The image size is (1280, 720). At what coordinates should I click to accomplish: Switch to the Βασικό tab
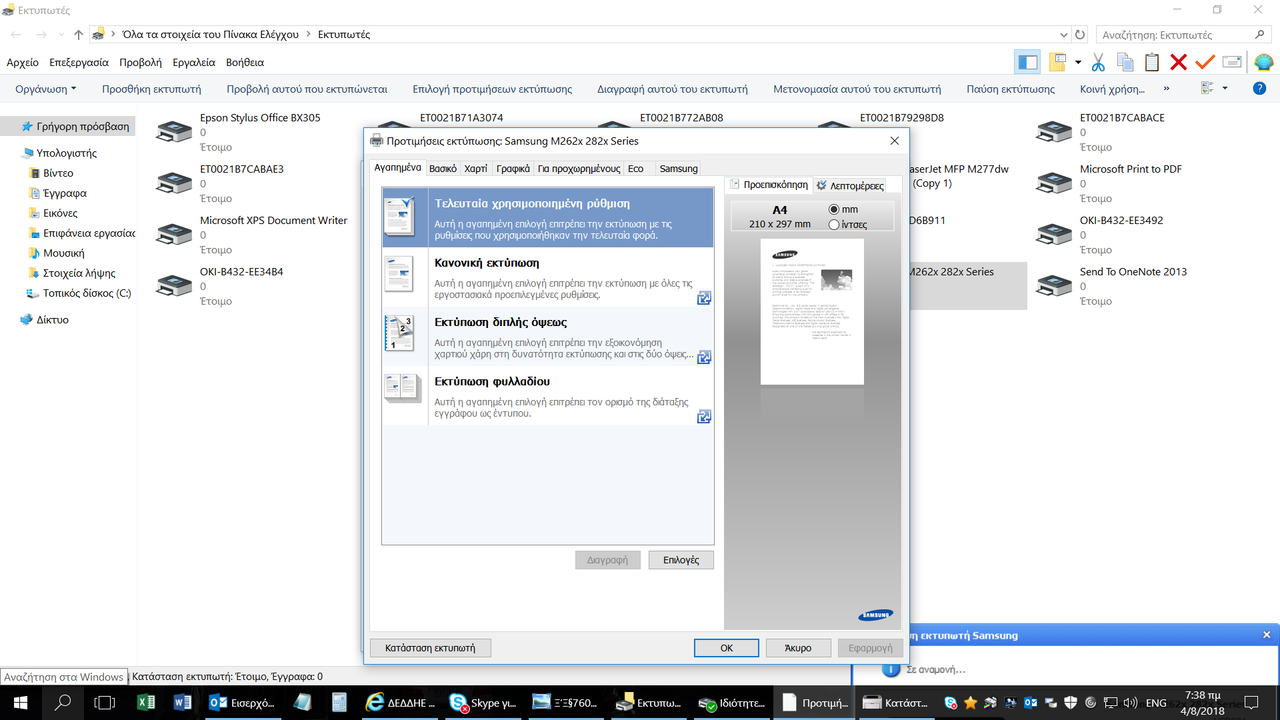click(443, 168)
